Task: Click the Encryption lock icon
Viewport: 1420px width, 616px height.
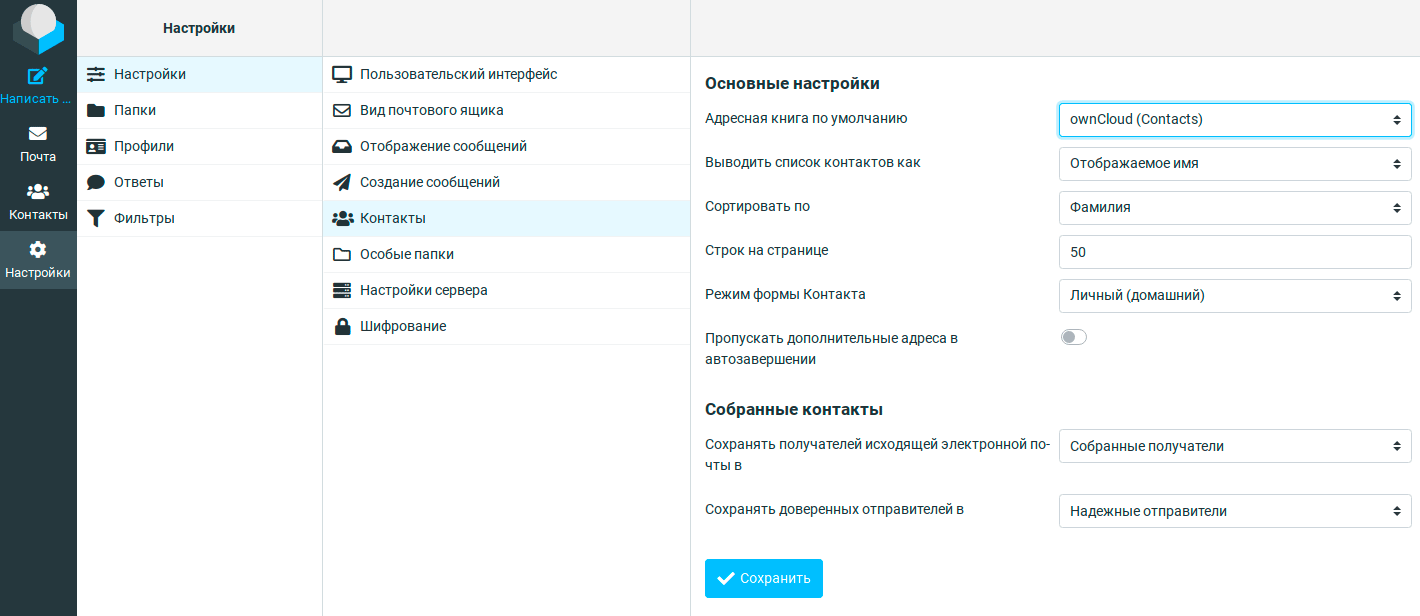Action: tap(342, 327)
